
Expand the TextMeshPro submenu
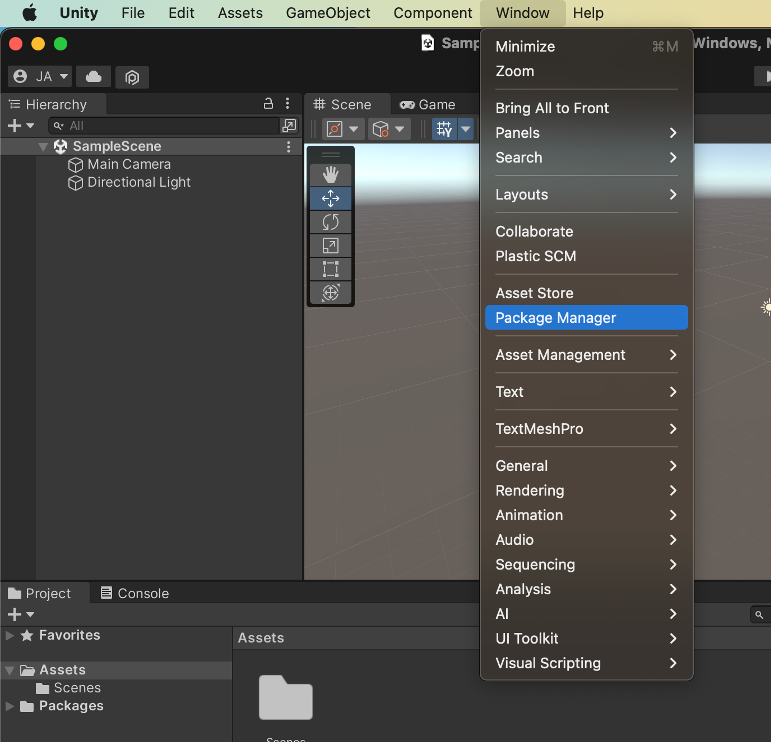tap(586, 429)
